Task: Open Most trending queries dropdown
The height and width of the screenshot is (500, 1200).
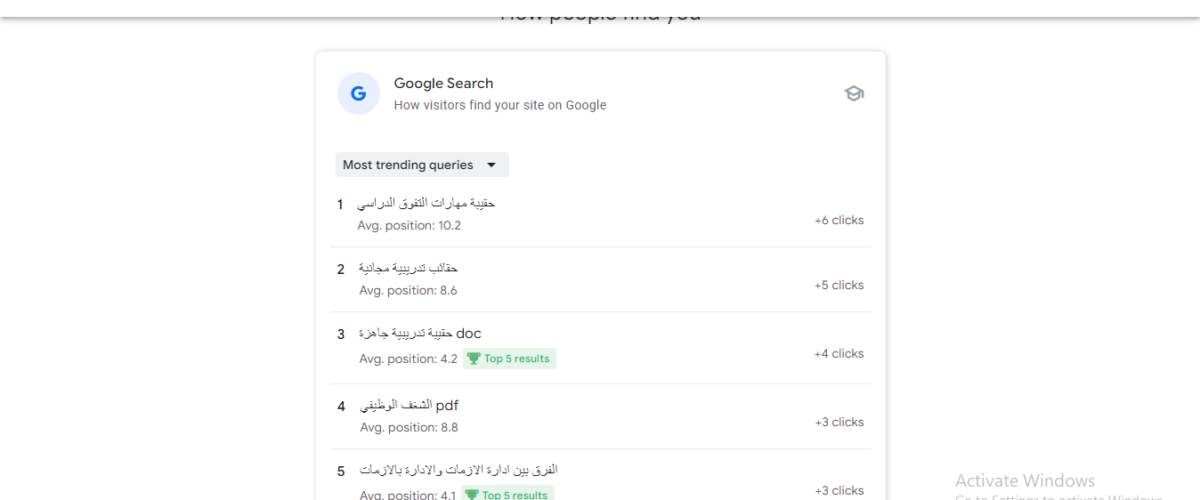Action: [x=422, y=165]
